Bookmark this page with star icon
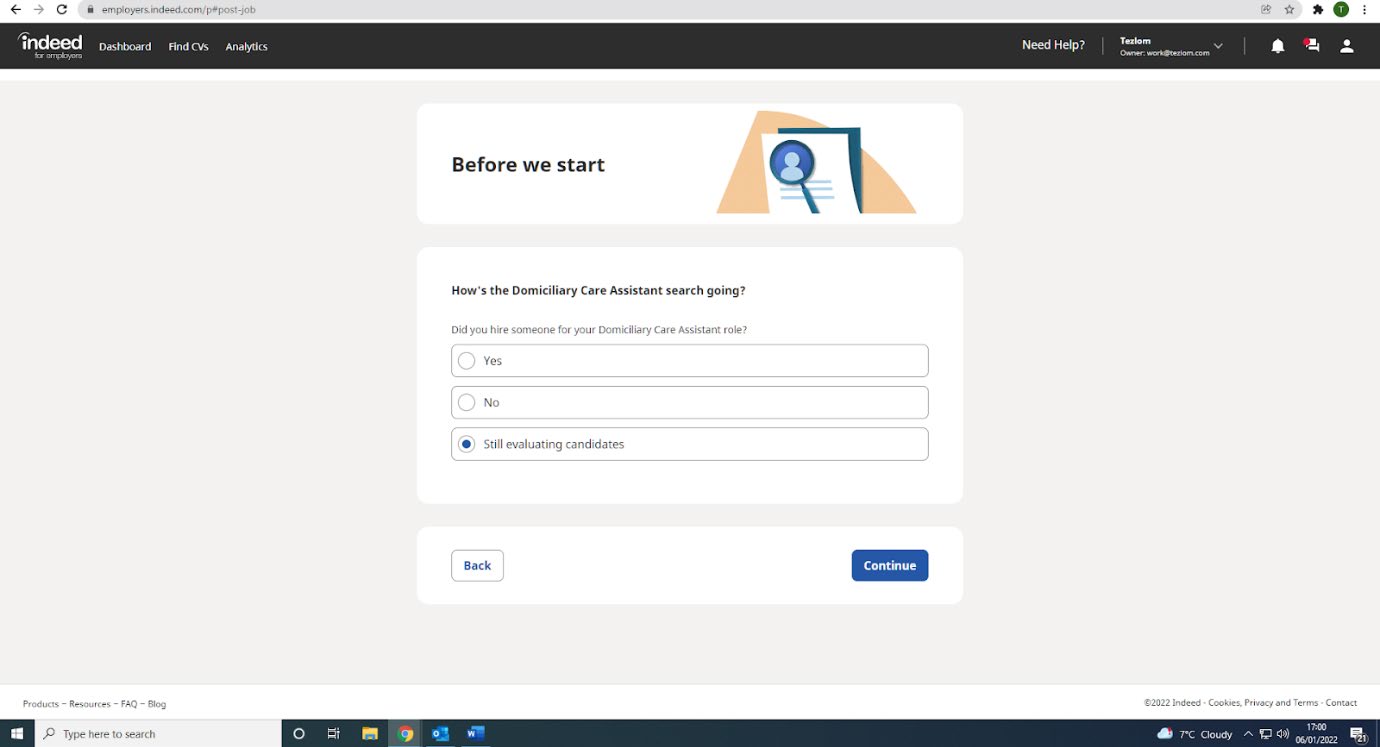The height and width of the screenshot is (747, 1380). [x=1290, y=9]
